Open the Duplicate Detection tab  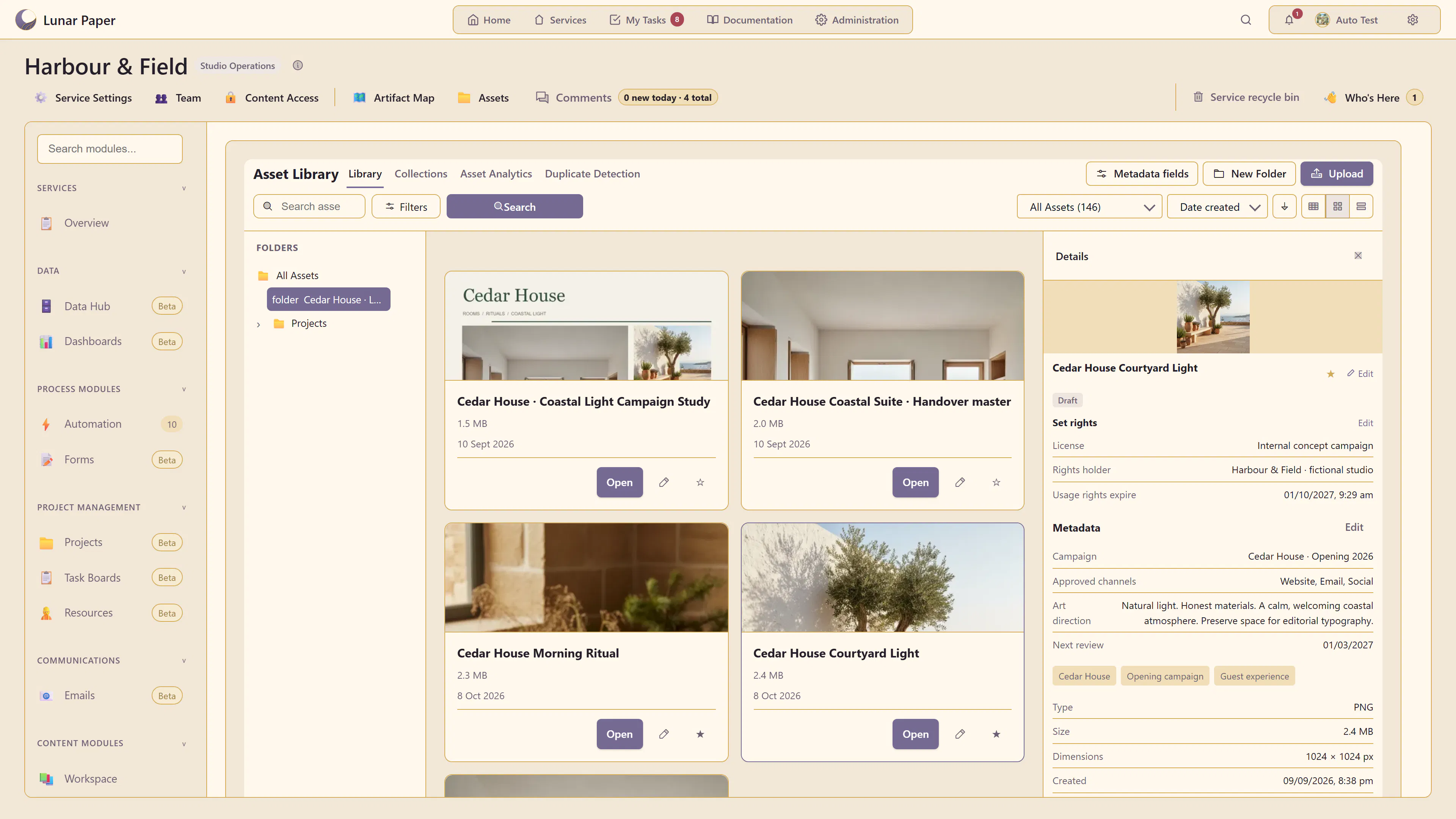click(x=592, y=174)
